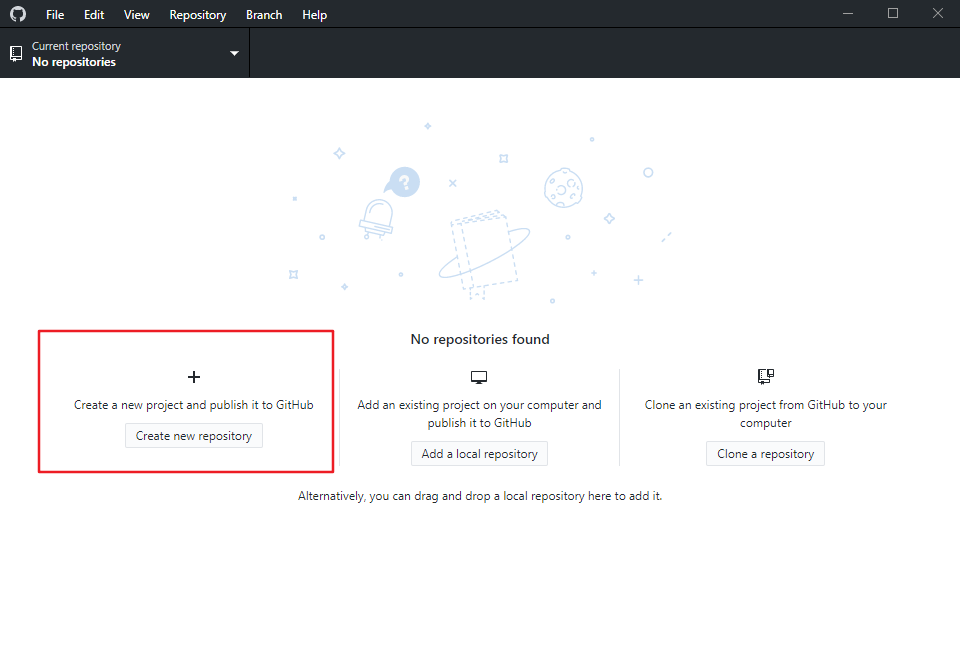This screenshot has width=960, height=660.
Task: Maximize the GitHub Desktop window
Action: [x=893, y=14]
